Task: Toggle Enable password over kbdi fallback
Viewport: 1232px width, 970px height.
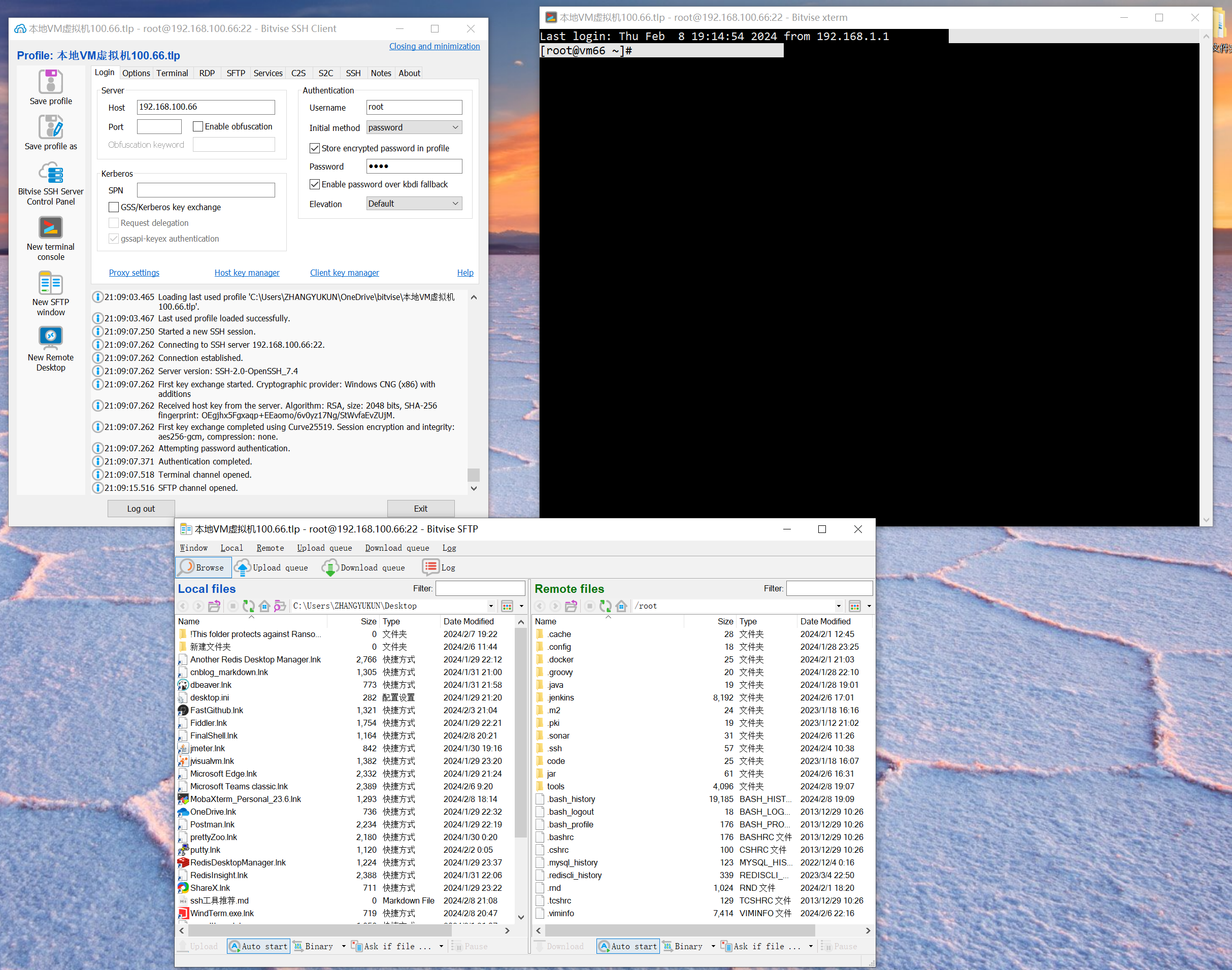Action: pos(314,185)
